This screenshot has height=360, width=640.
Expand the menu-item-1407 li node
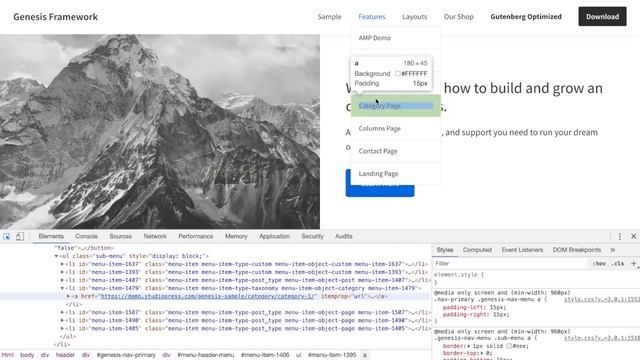(x=62, y=280)
